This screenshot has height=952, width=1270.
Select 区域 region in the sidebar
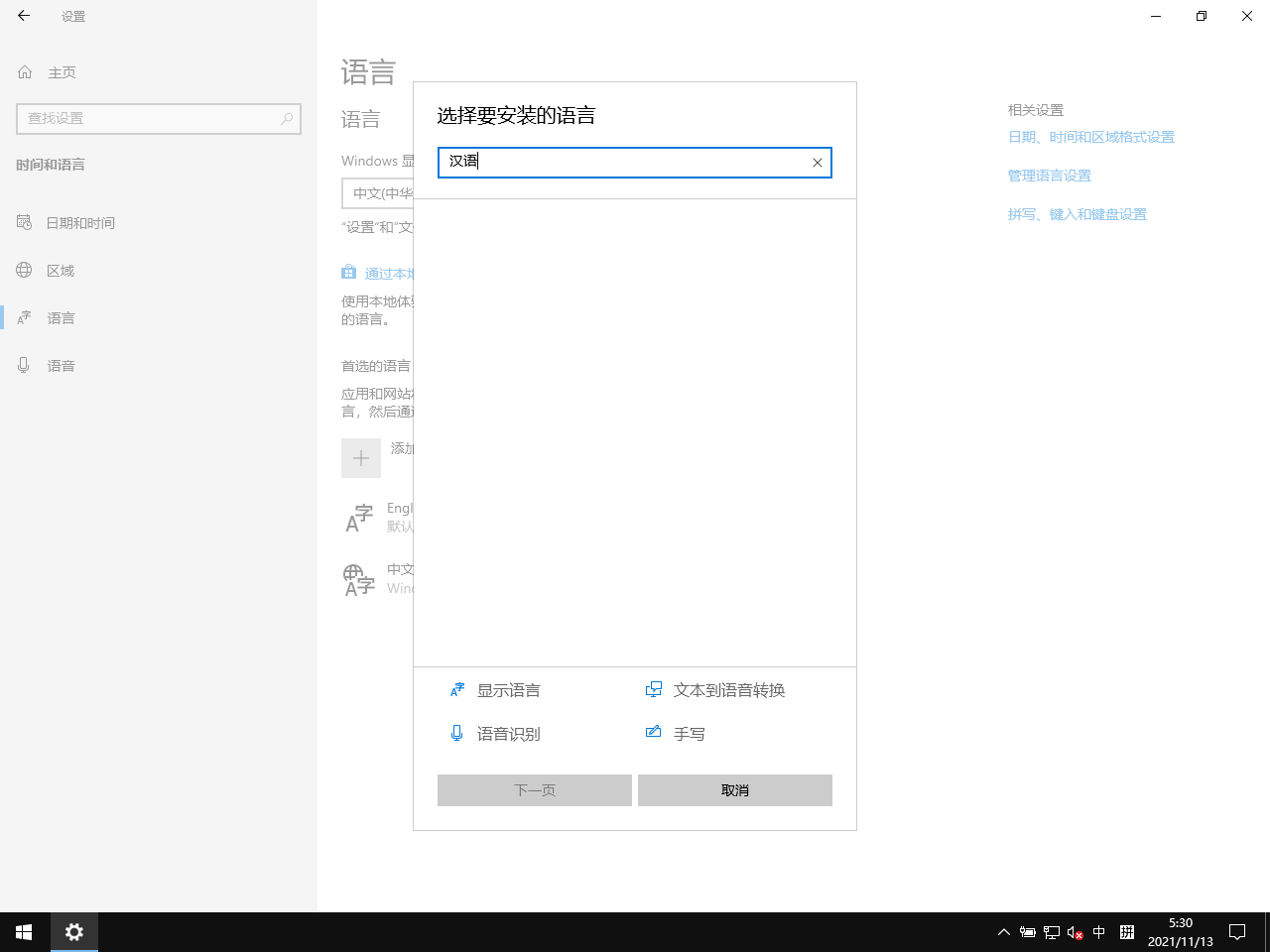[x=60, y=271]
